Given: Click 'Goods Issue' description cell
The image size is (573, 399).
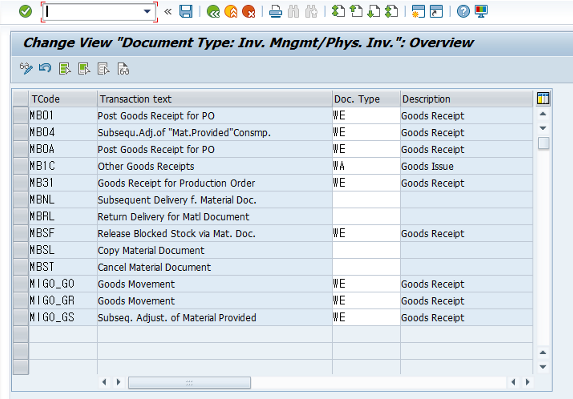Looking at the screenshot, I should [466, 166].
